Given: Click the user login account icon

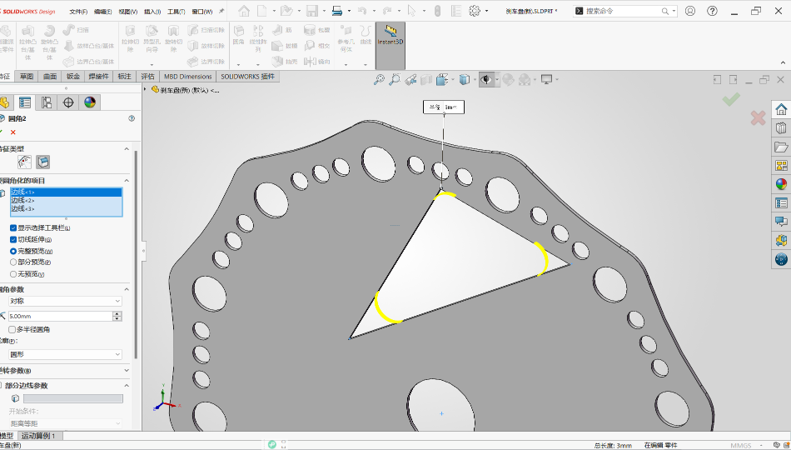Looking at the screenshot, I should coord(690,11).
